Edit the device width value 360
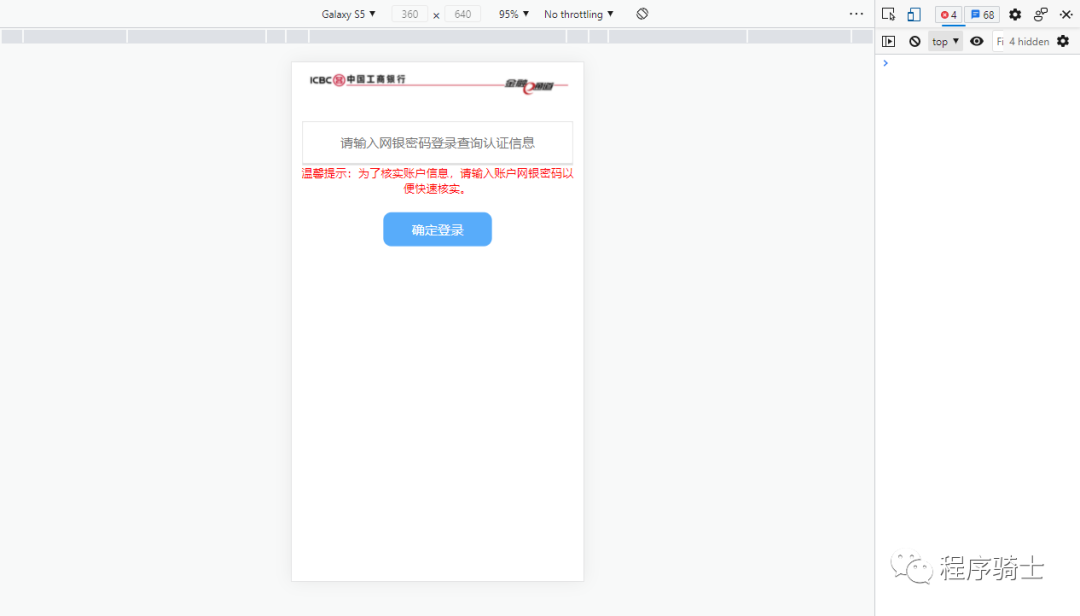 coord(409,13)
